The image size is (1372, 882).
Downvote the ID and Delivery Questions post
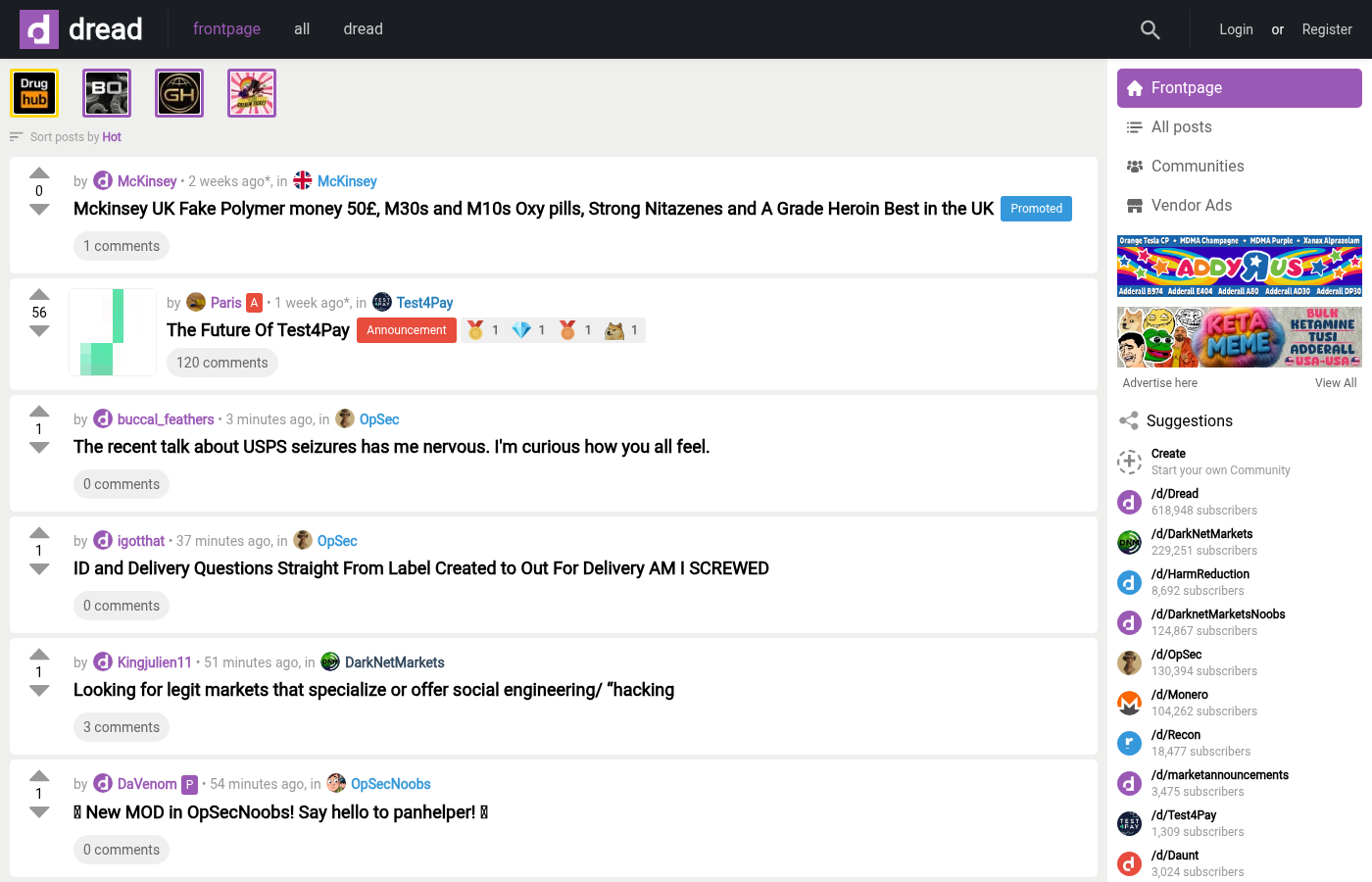click(x=39, y=569)
